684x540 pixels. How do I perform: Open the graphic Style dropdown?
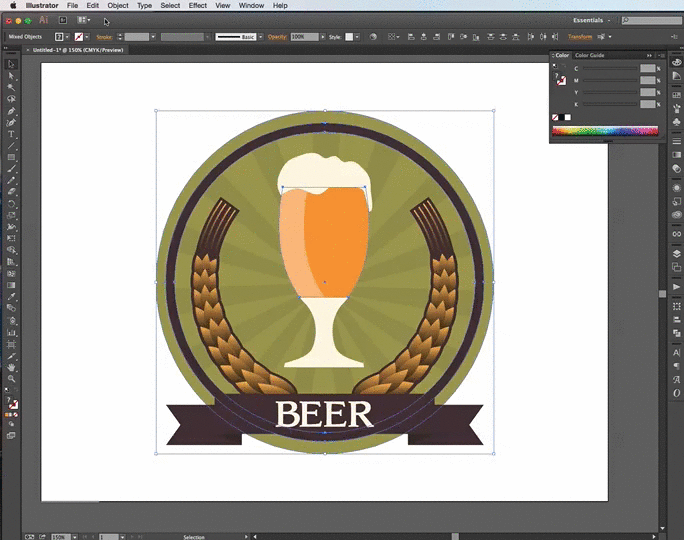[x=357, y=37]
